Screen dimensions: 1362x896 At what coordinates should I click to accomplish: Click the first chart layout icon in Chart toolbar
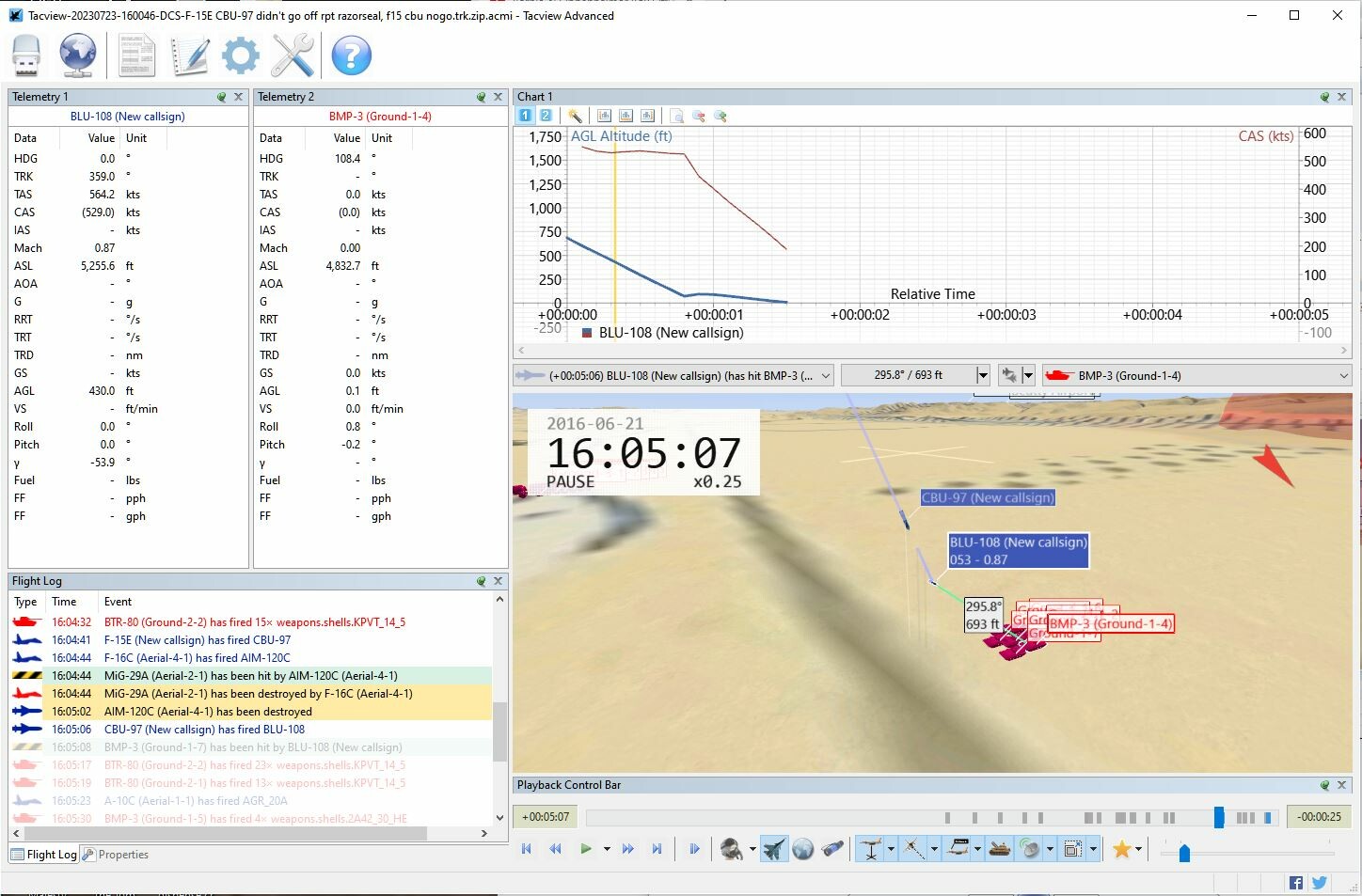(604, 116)
